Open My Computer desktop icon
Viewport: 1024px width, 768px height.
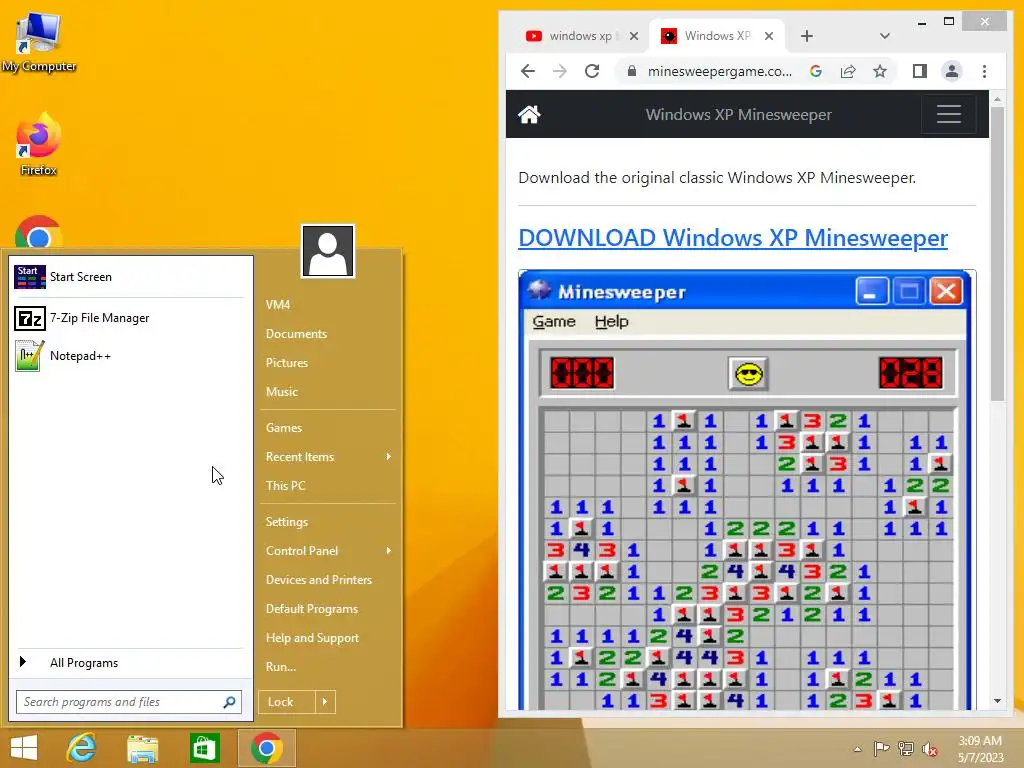coord(39,42)
